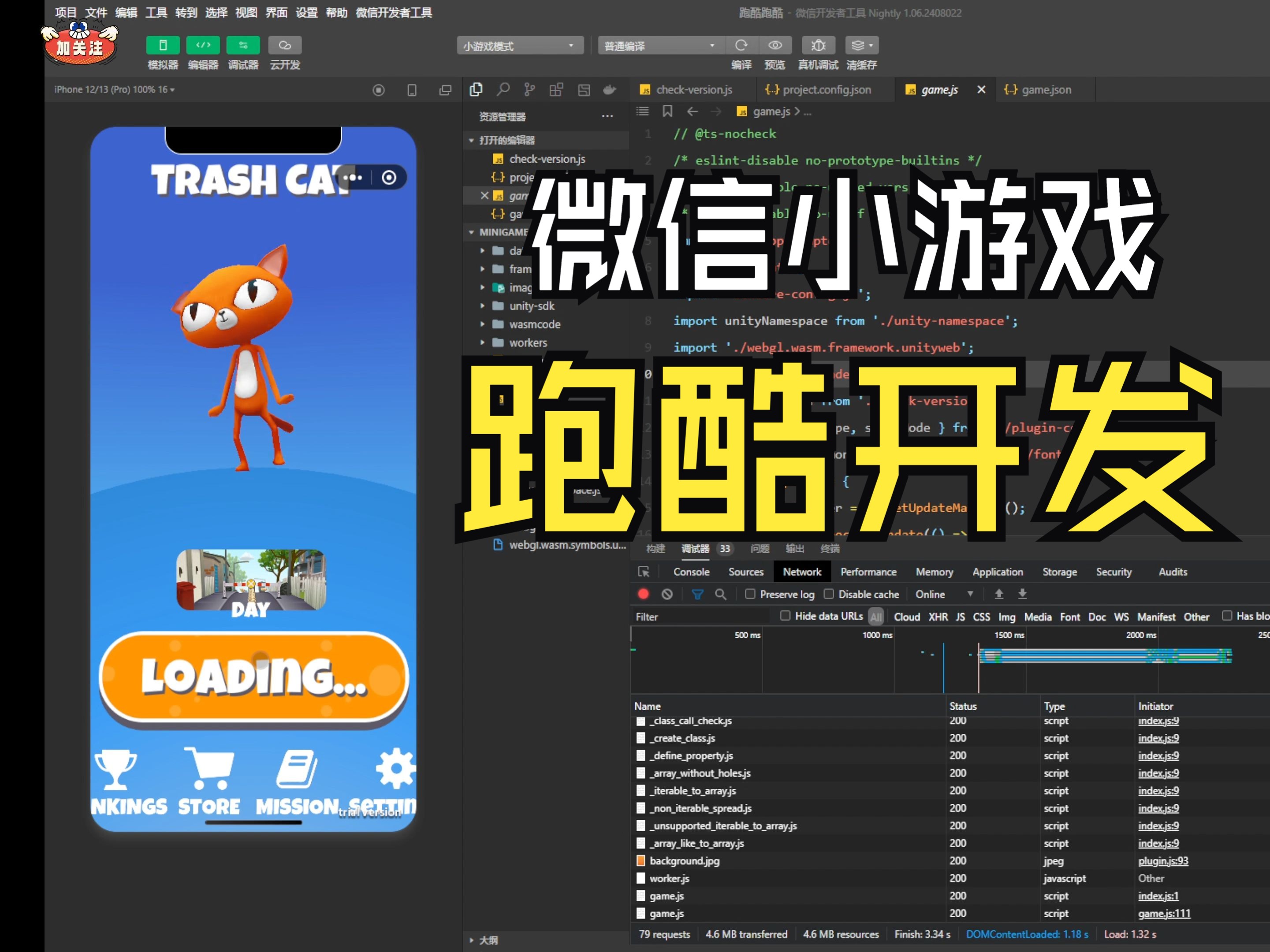Collapse the MINIGAME project tree

[497, 232]
